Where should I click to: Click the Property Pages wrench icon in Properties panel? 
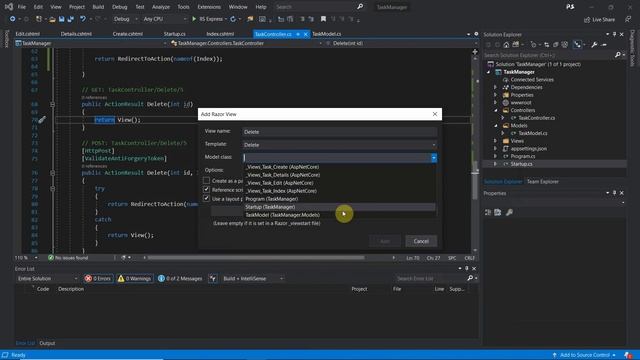click(x=509, y=212)
